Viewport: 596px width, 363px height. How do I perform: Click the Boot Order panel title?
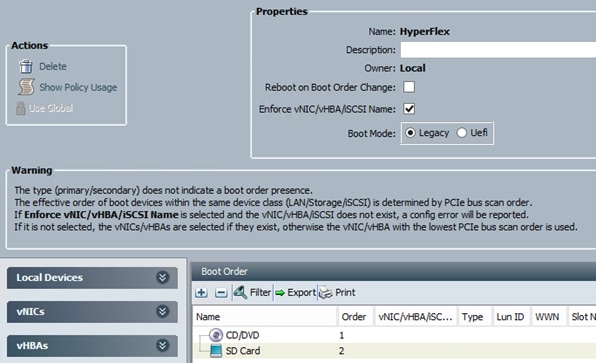(224, 271)
